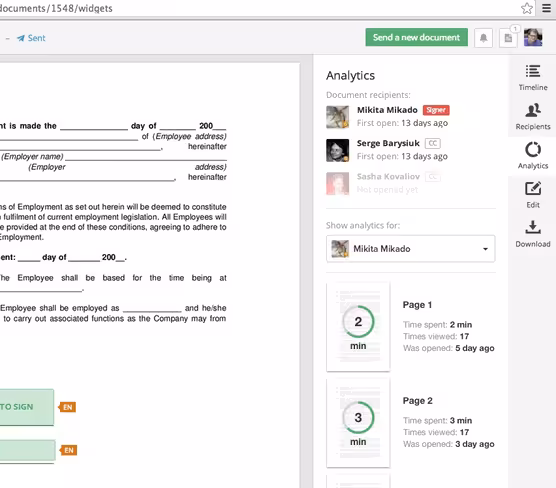Open the browser hamburger menu
The width and height of the screenshot is (556, 488).
546,8
